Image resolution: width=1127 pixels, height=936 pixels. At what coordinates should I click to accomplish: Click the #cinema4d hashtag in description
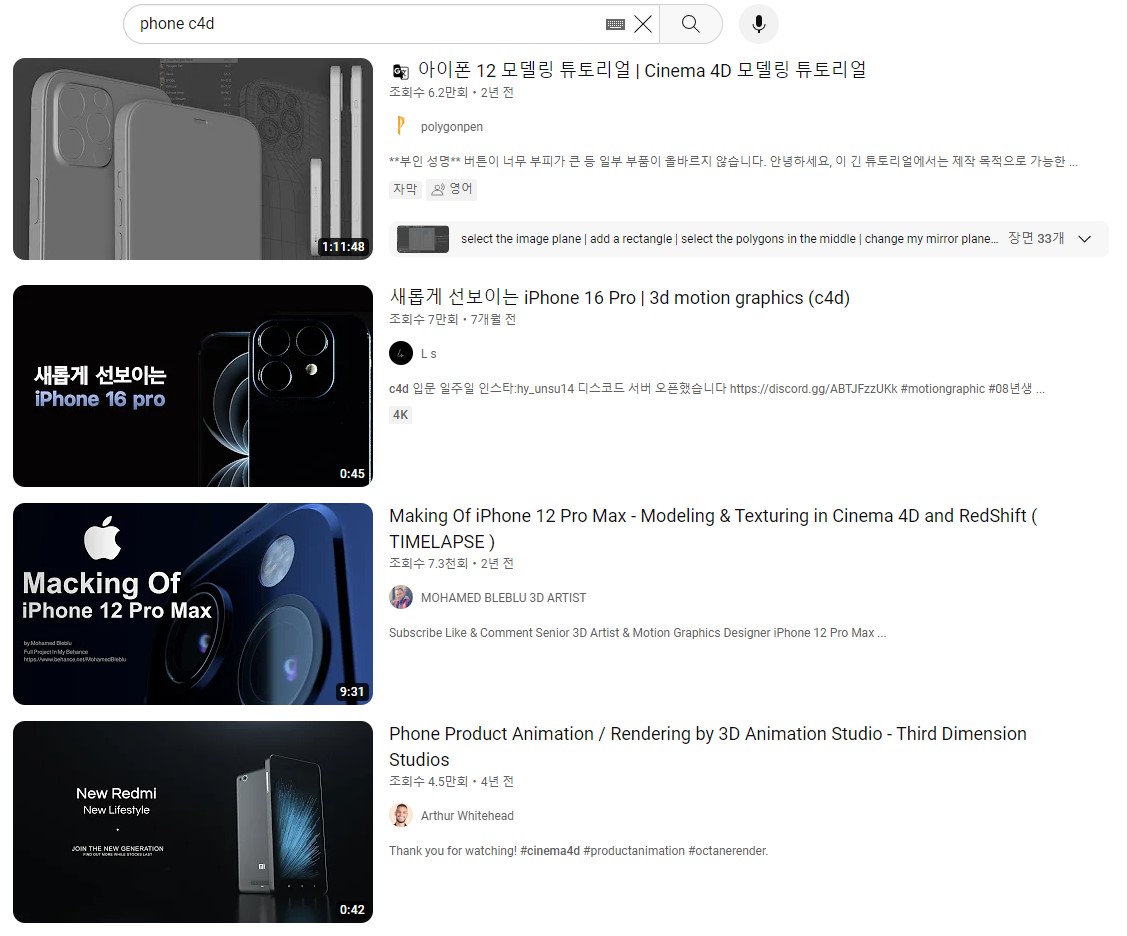550,851
